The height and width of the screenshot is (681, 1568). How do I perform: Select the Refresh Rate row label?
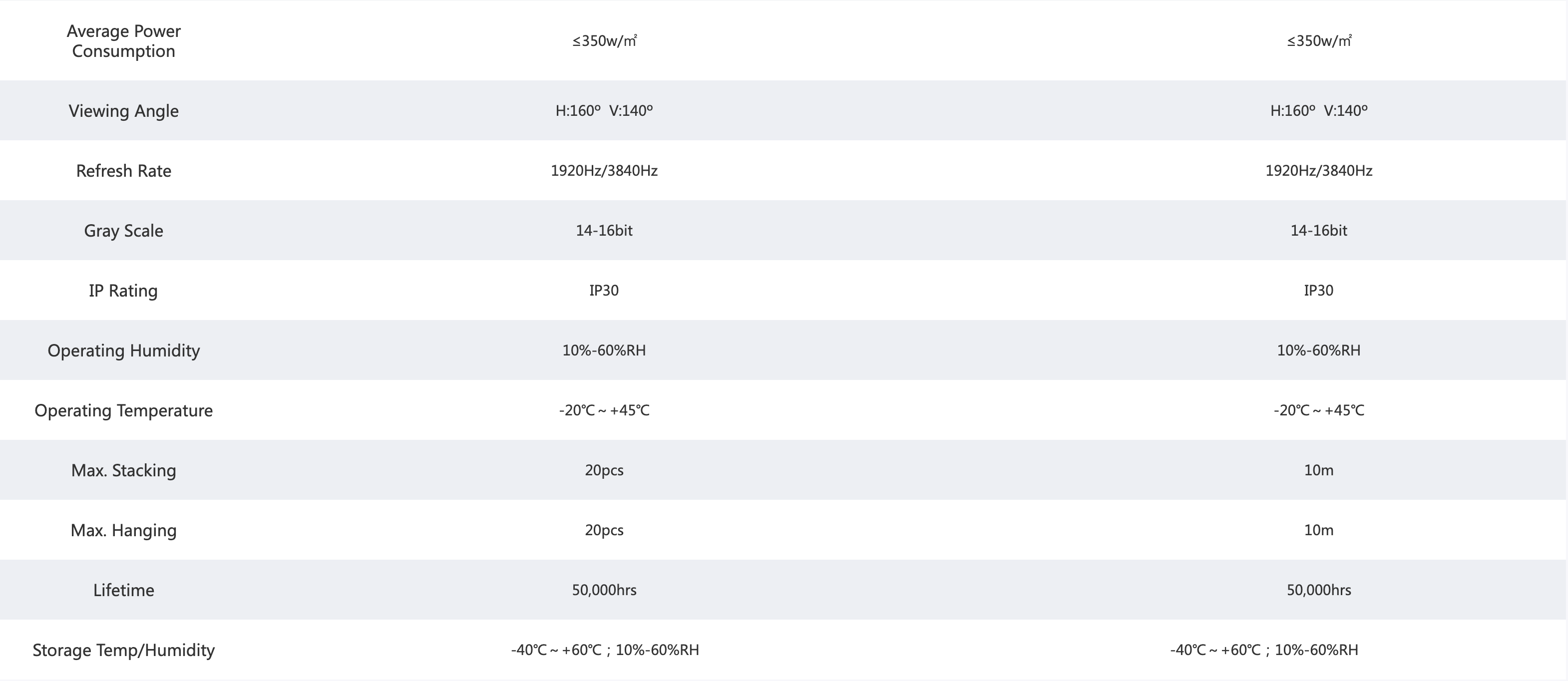(123, 170)
